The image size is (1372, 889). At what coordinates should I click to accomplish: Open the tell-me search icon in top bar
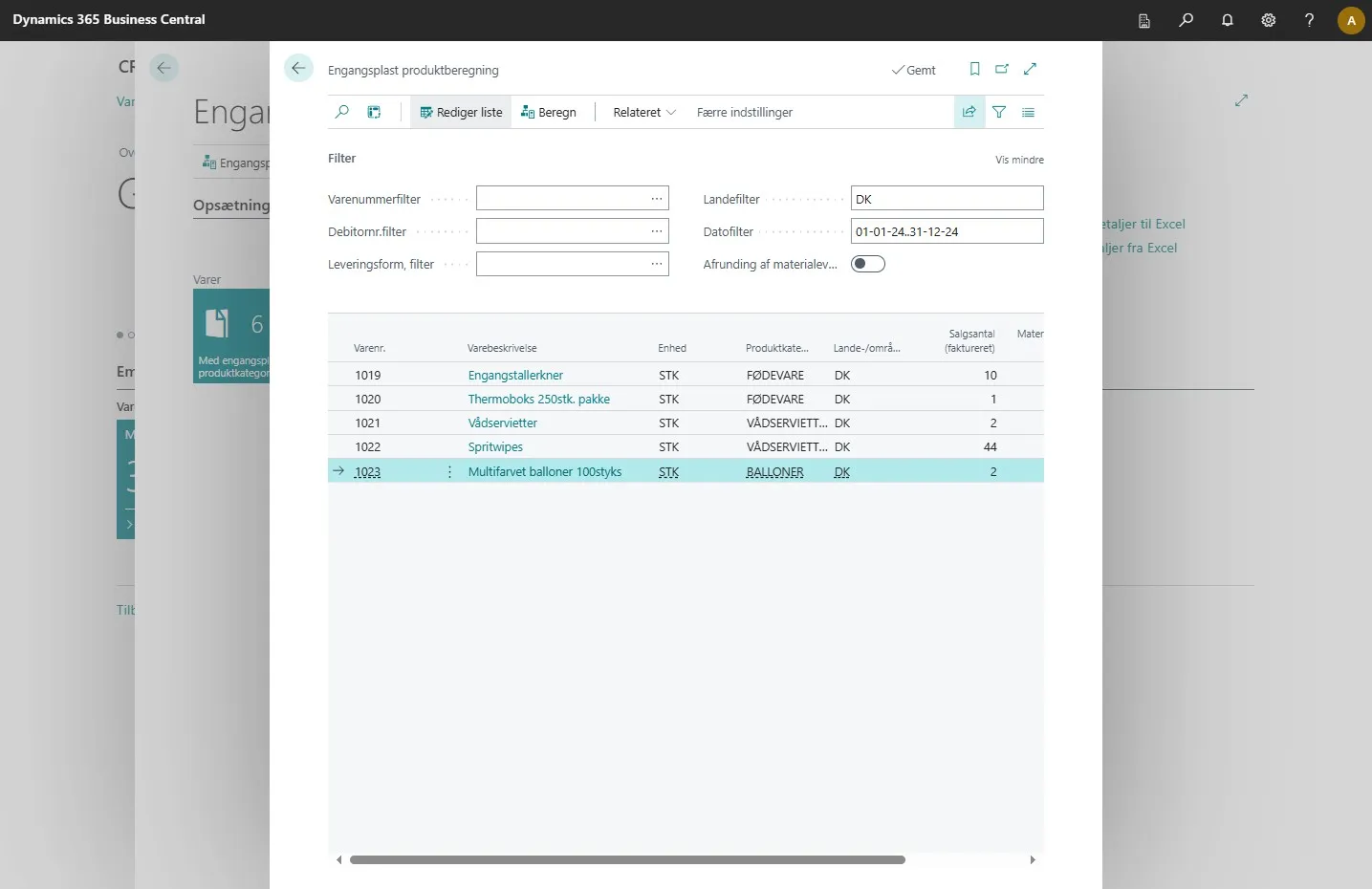pos(1186,20)
